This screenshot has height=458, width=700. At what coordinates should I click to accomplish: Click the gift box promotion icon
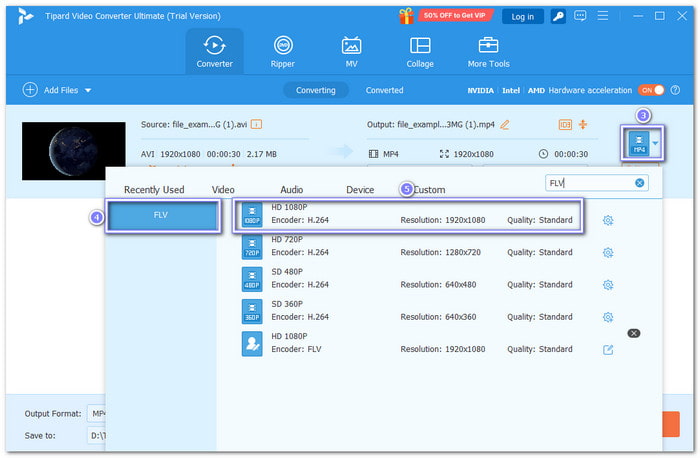point(406,17)
